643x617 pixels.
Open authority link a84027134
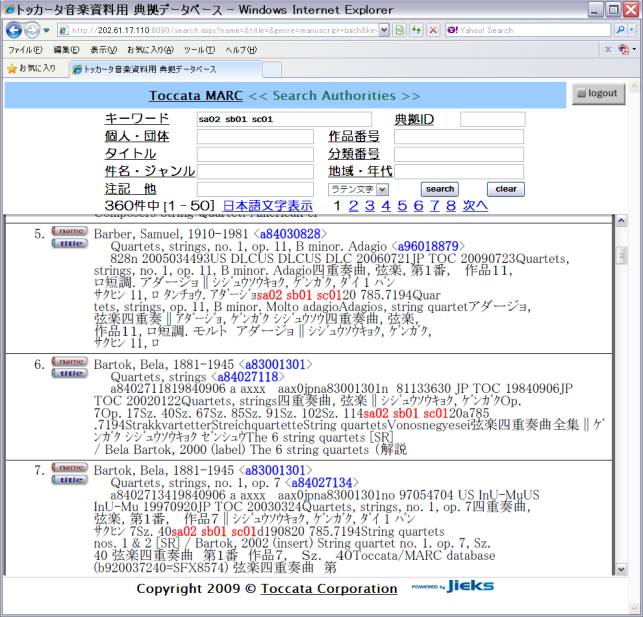tap(322, 483)
